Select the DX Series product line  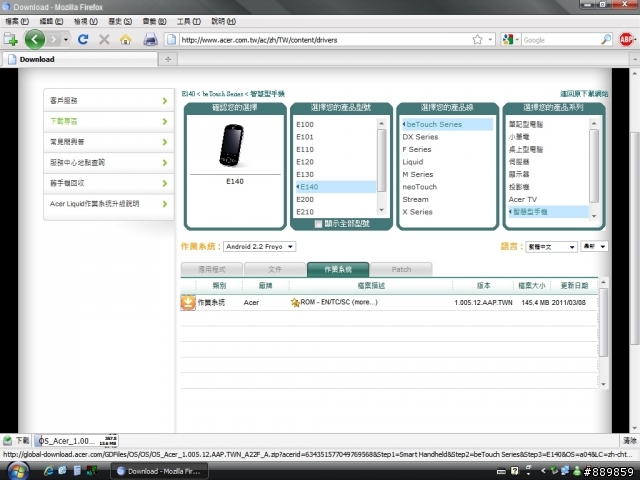(x=420, y=137)
